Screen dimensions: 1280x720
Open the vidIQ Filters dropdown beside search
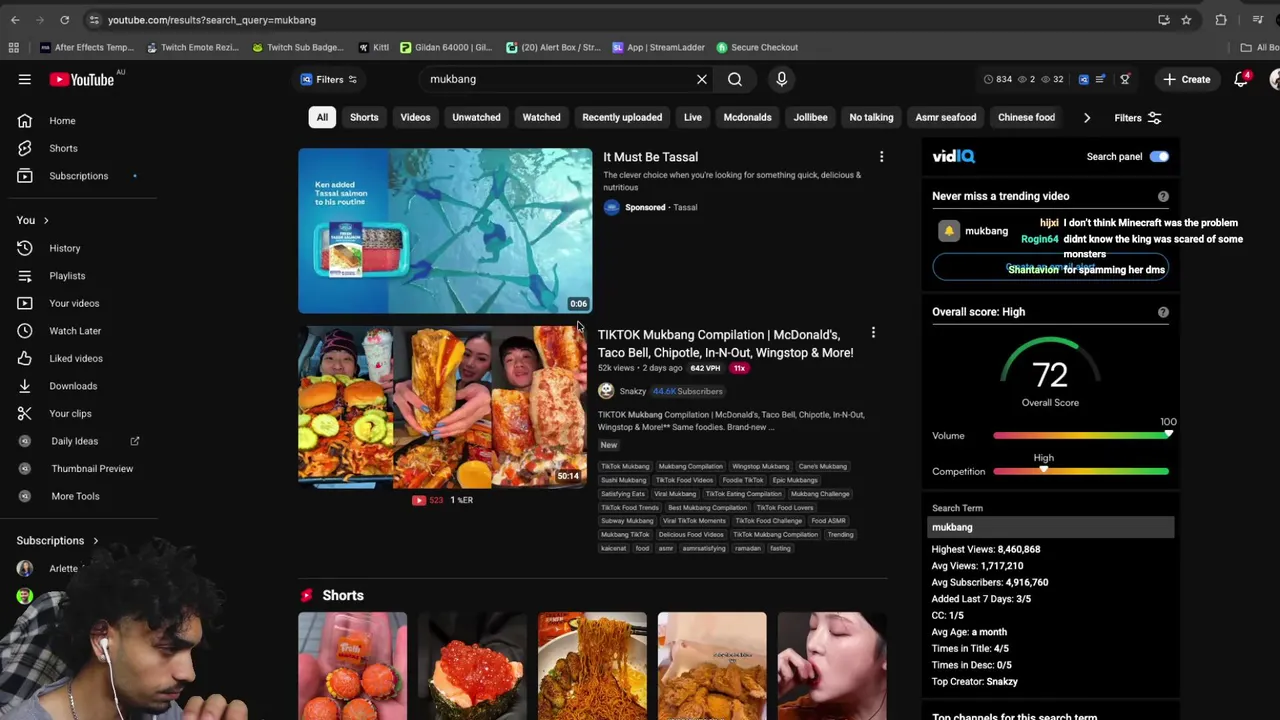click(x=330, y=79)
